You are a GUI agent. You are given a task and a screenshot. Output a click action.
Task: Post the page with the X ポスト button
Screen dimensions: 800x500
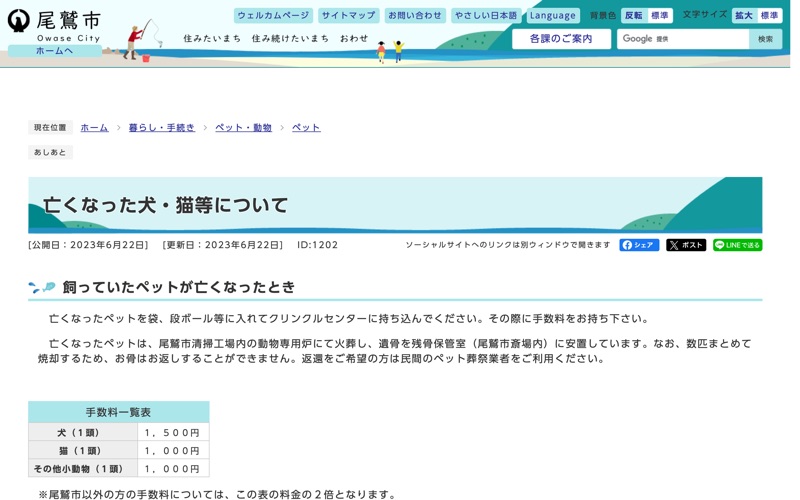686,245
